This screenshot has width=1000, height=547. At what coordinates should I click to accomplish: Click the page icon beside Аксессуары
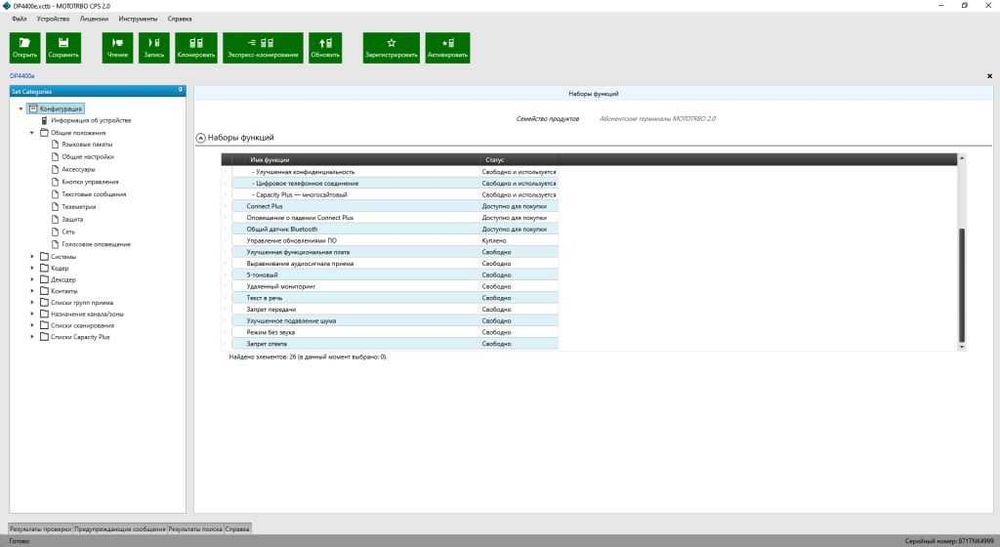(x=55, y=170)
